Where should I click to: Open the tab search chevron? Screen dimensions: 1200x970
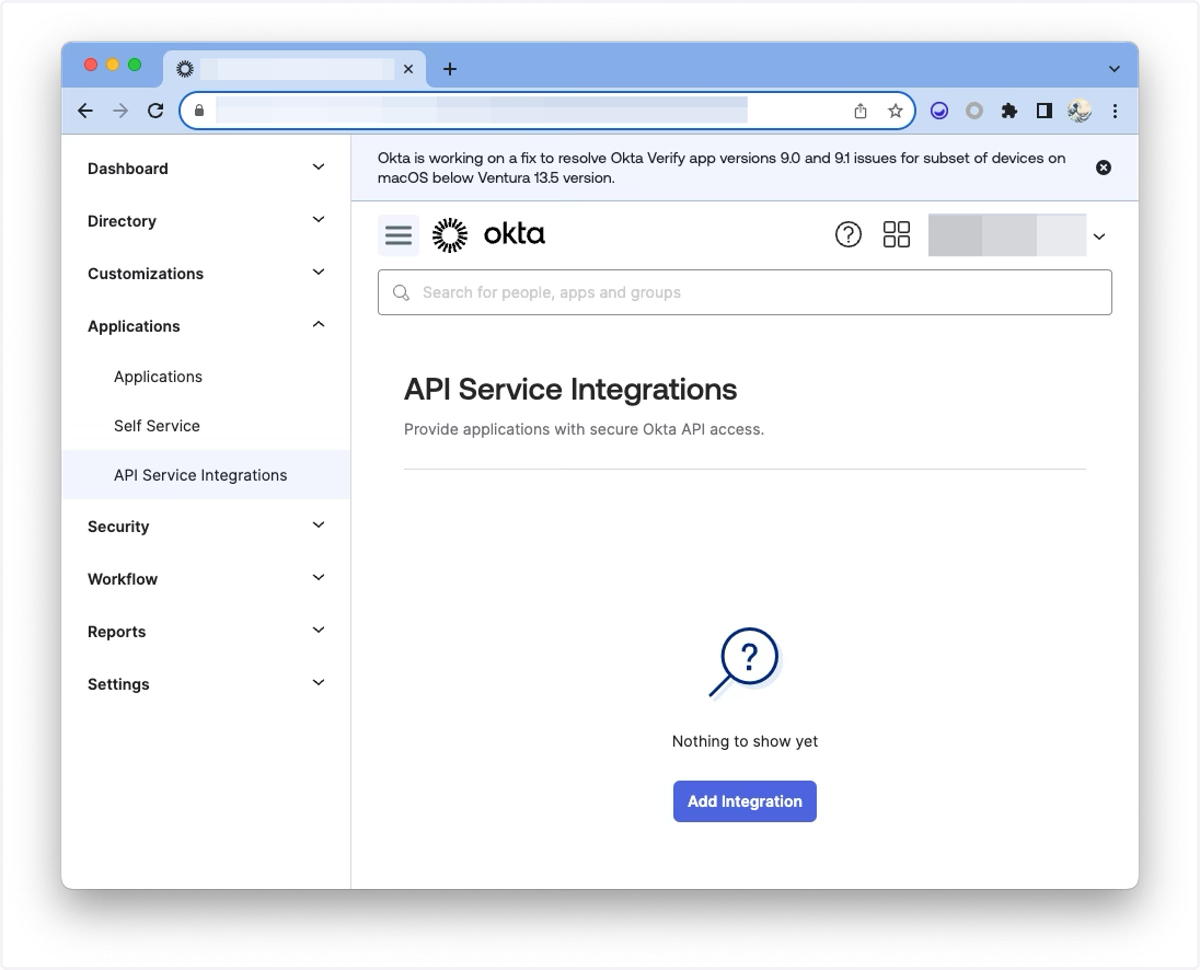[x=1114, y=69]
